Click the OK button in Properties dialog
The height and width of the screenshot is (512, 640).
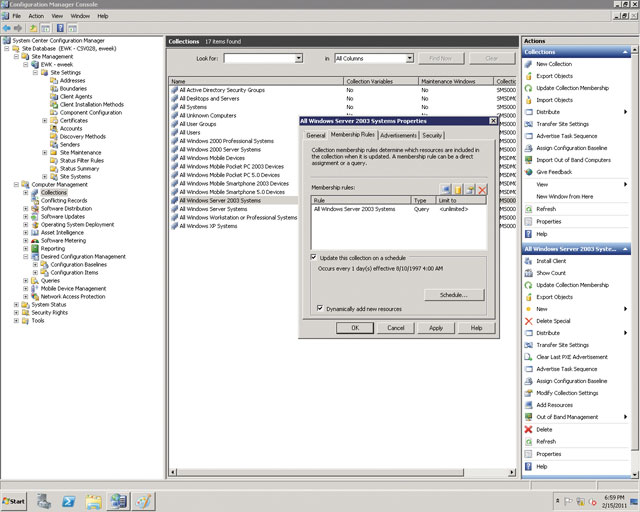pyautogui.click(x=355, y=328)
